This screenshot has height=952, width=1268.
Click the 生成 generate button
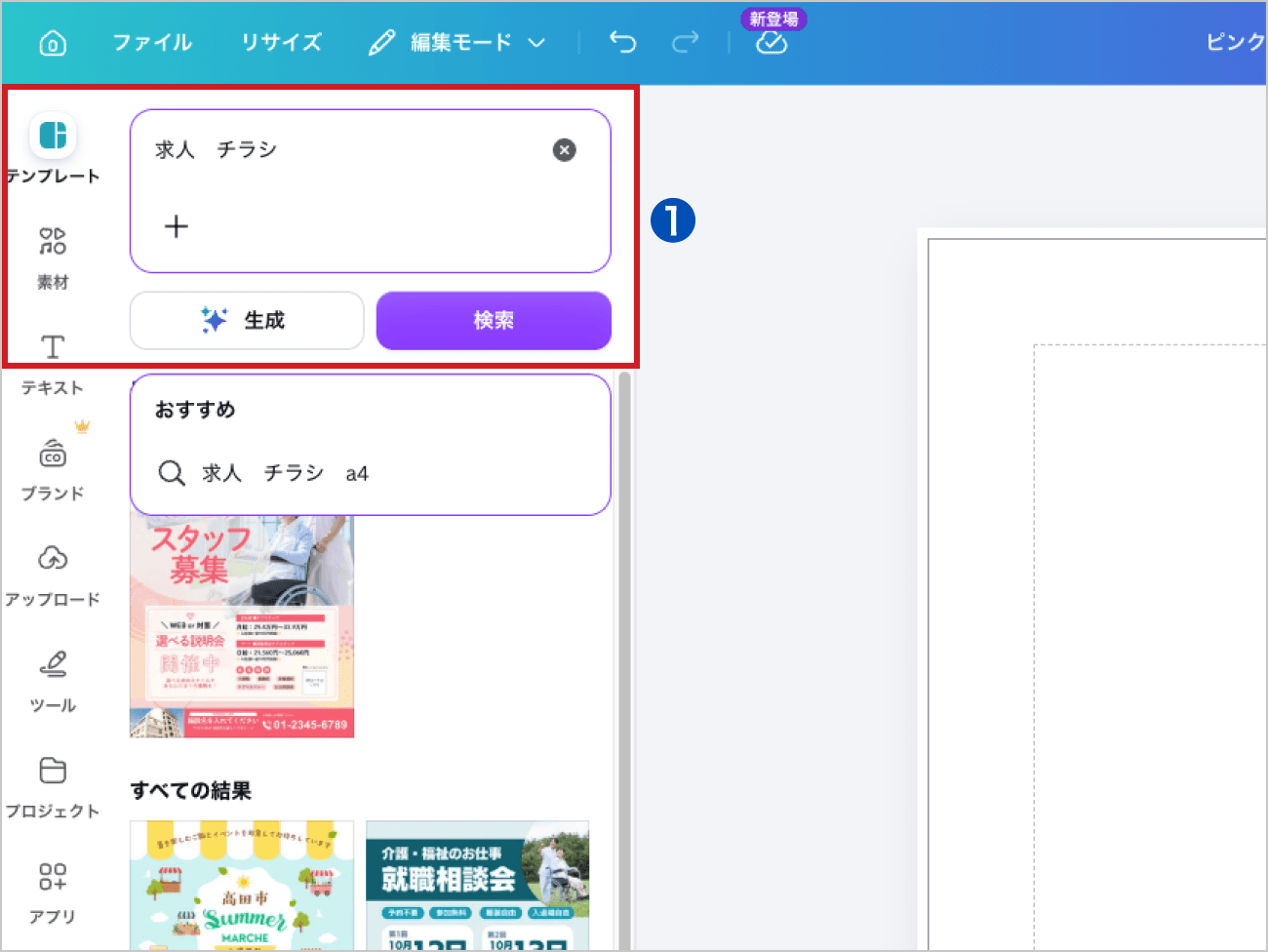247,320
